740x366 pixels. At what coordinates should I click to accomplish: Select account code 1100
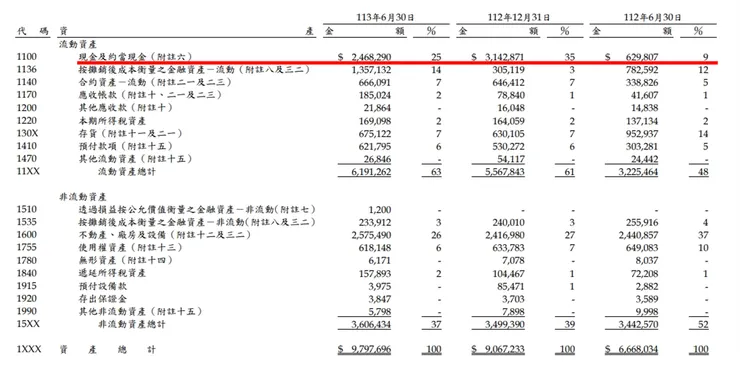[x=27, y=57]
